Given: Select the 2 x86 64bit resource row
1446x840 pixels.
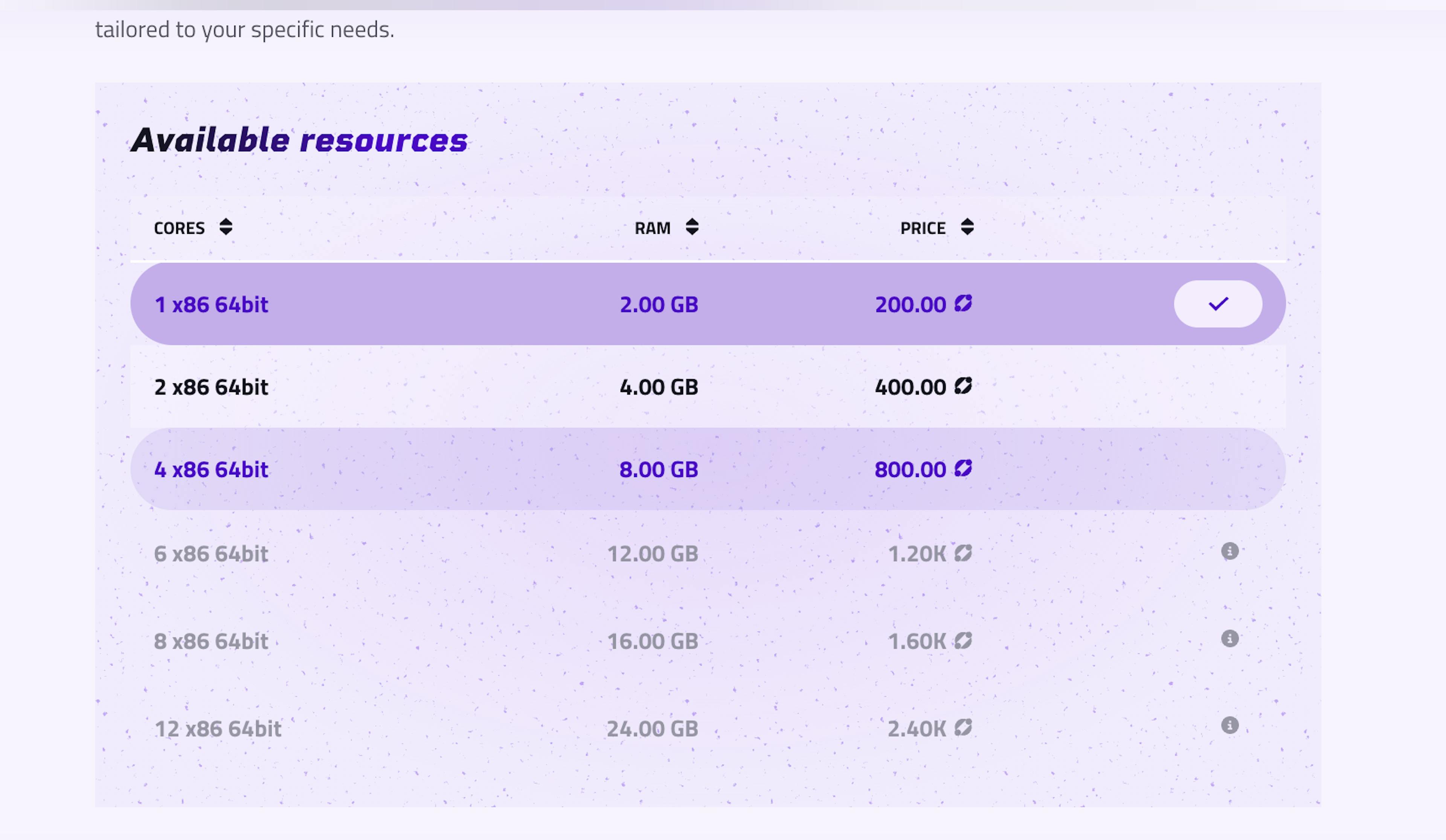Looking at the screenshot, I should pyautogui.click(x=211, y=387).
